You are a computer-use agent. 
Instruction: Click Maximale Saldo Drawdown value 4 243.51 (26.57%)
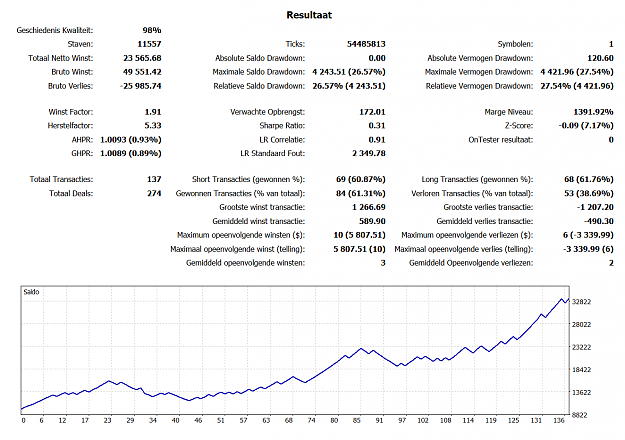coord(349,72)
